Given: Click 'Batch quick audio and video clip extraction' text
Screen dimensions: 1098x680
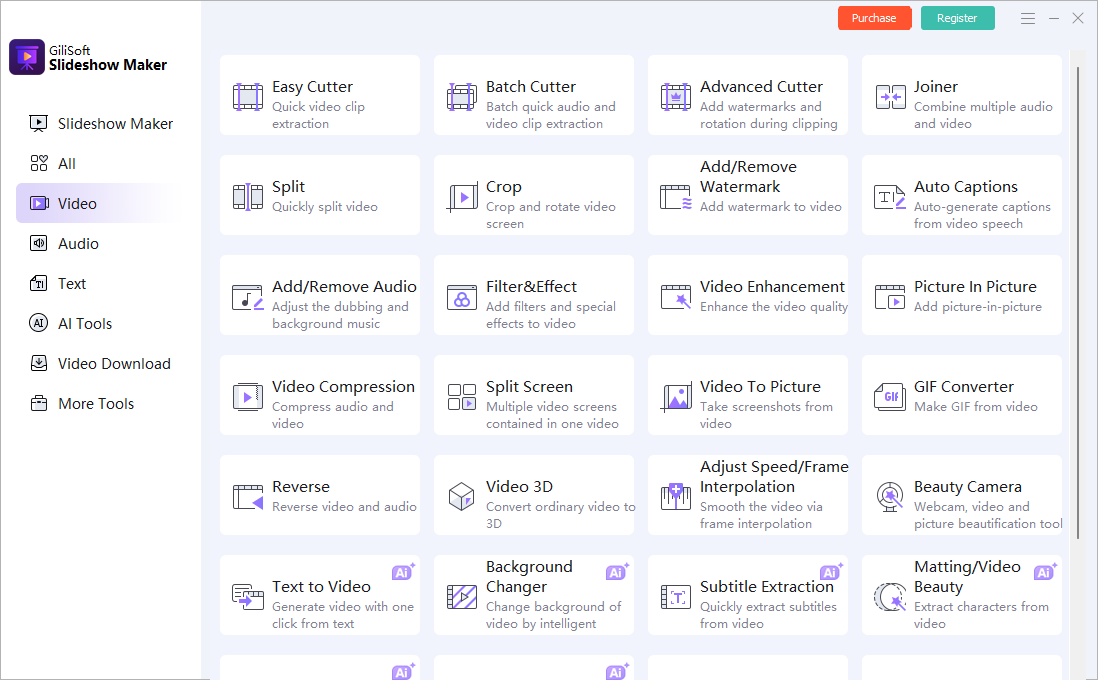Looking at the screenshot, I should pos(550,115).
